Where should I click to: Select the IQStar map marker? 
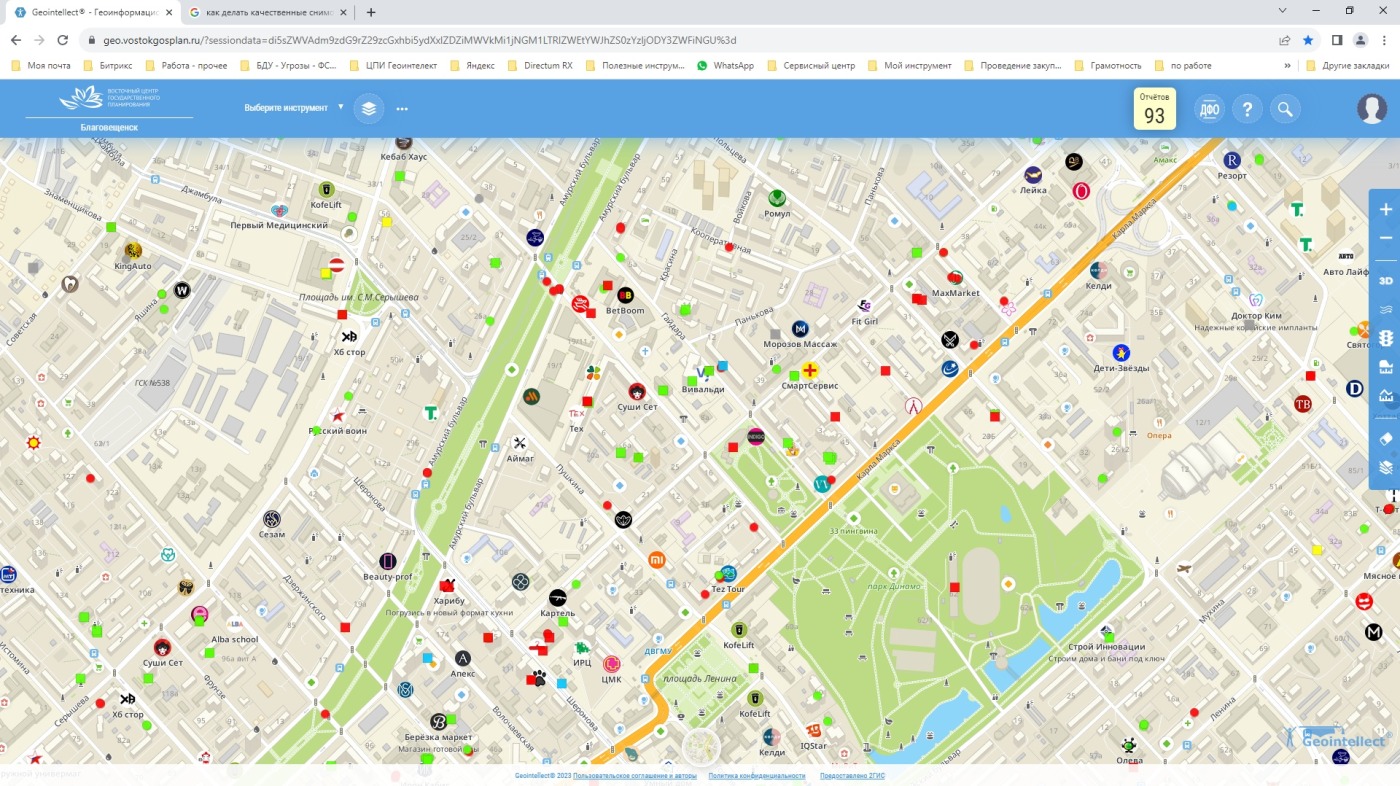[x=813, y=730]
